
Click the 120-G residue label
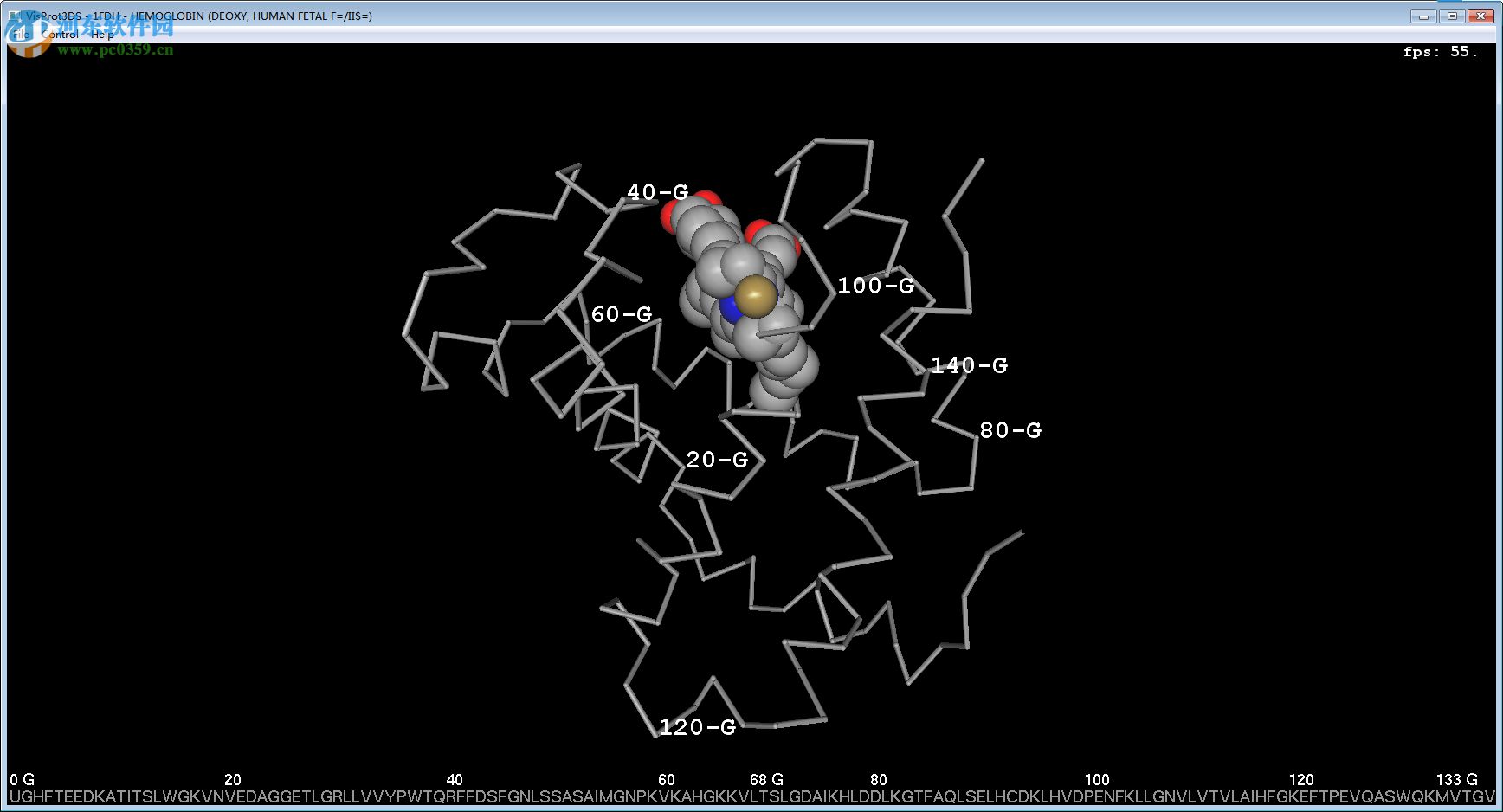(698, 727)
